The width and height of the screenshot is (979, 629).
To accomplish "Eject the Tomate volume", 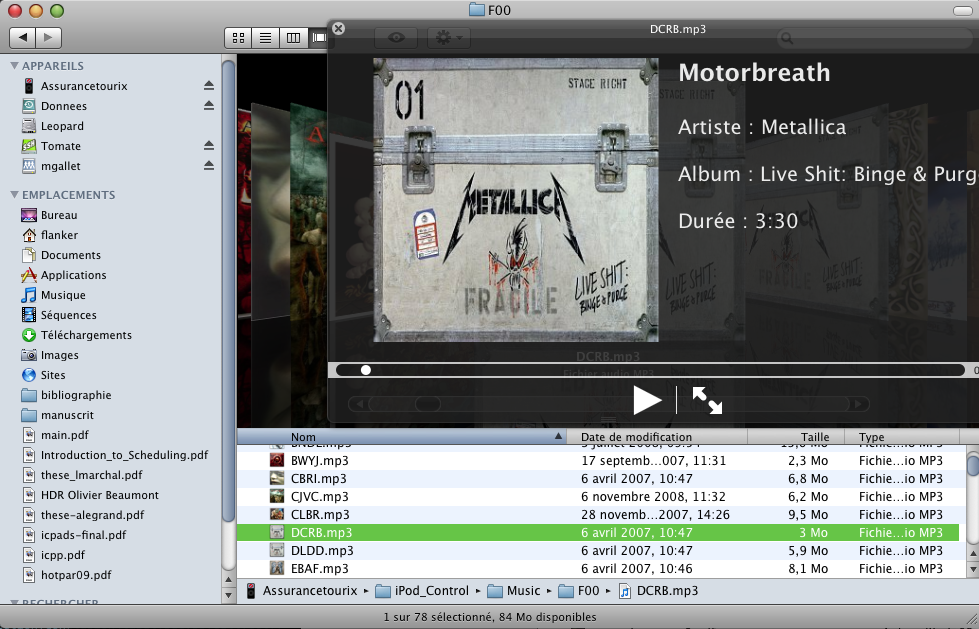I will coord(209,146).
